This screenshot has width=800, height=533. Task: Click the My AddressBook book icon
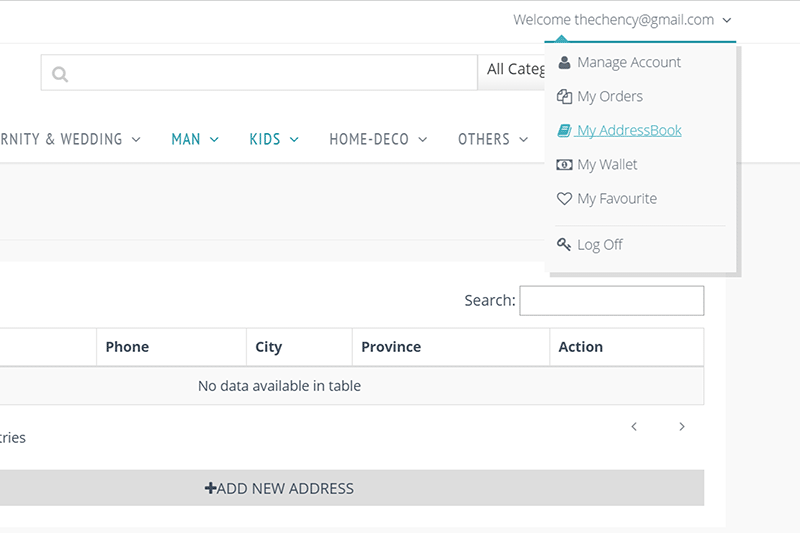point(564,131)
